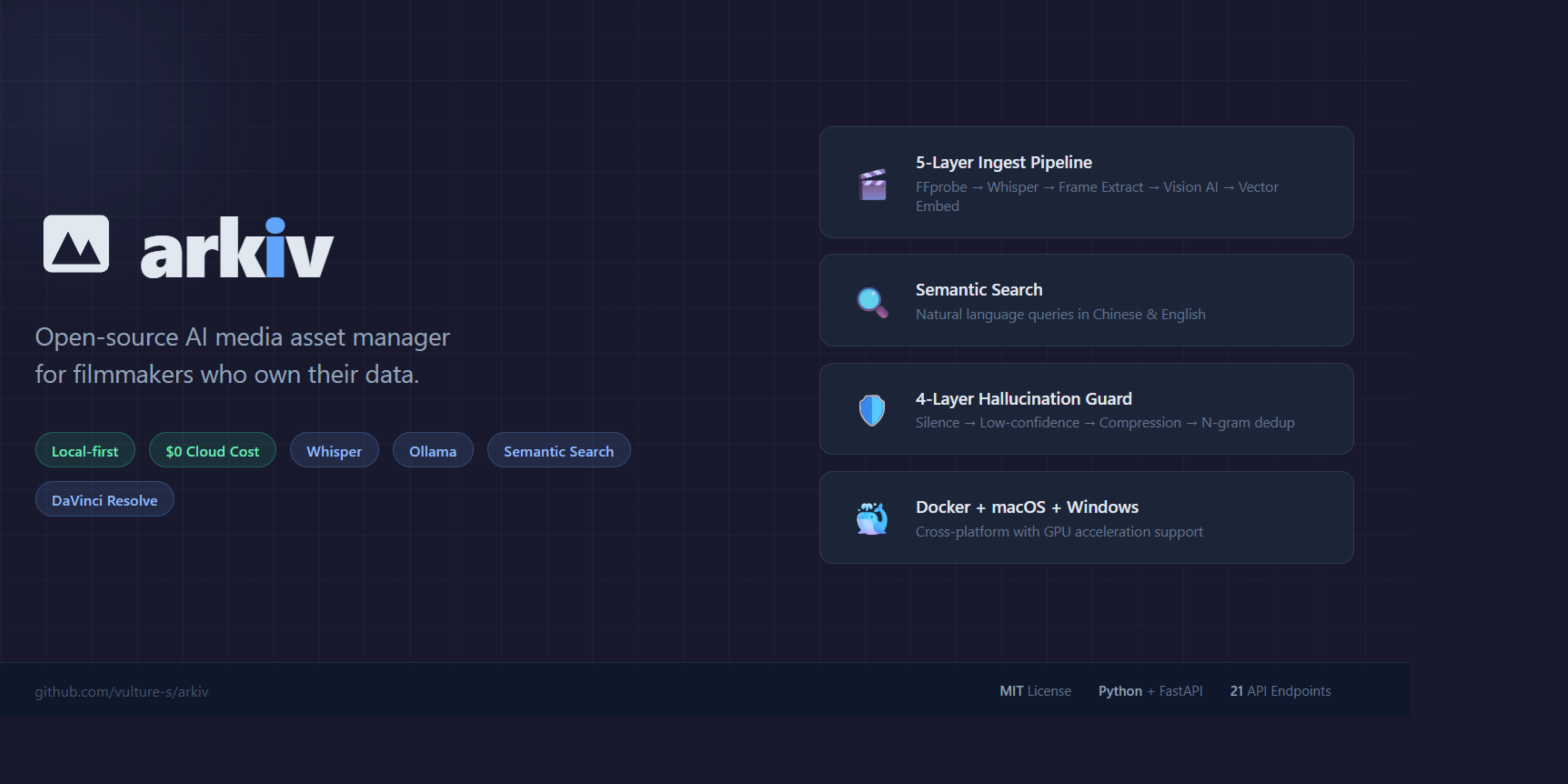1568x784 pixels.
Task: Click the Whisper tag pill
Action: tap(334, 451)
